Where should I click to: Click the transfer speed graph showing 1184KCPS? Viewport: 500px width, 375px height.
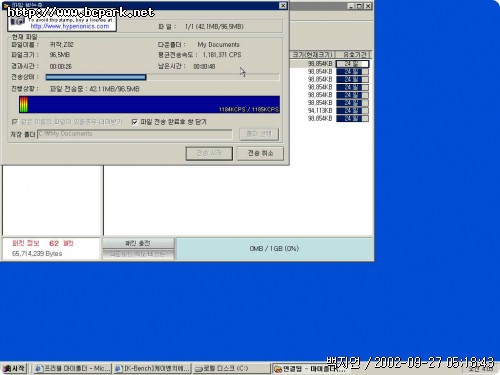tap(149, 105)
